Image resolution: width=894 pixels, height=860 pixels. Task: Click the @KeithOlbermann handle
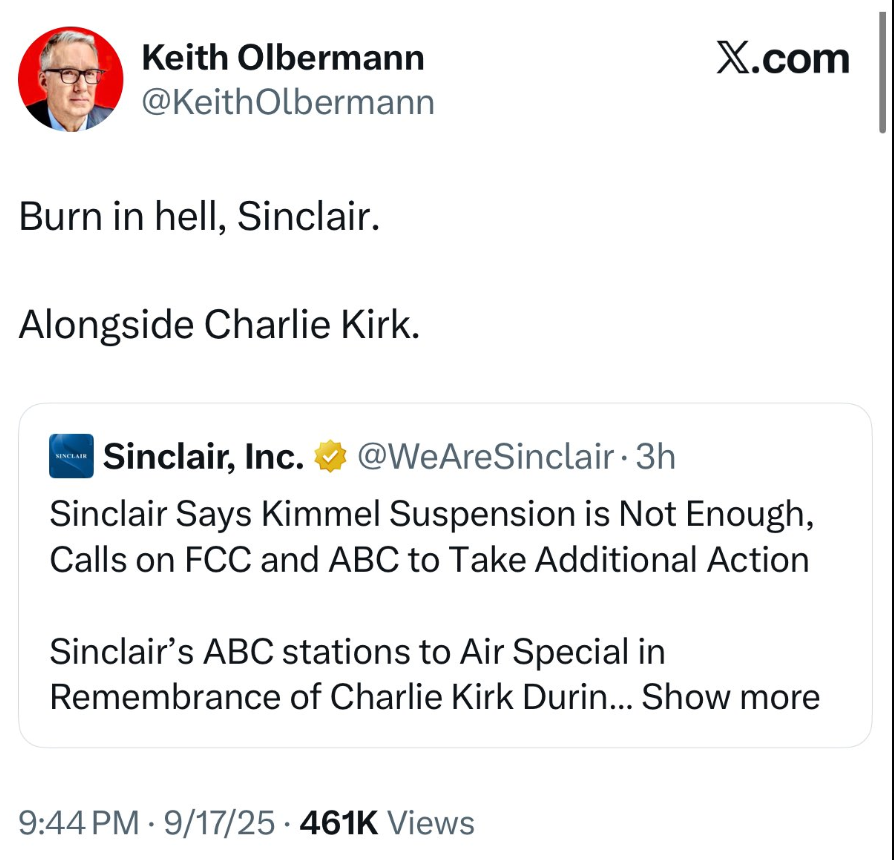pyautogui.click(x=288, y=102)
